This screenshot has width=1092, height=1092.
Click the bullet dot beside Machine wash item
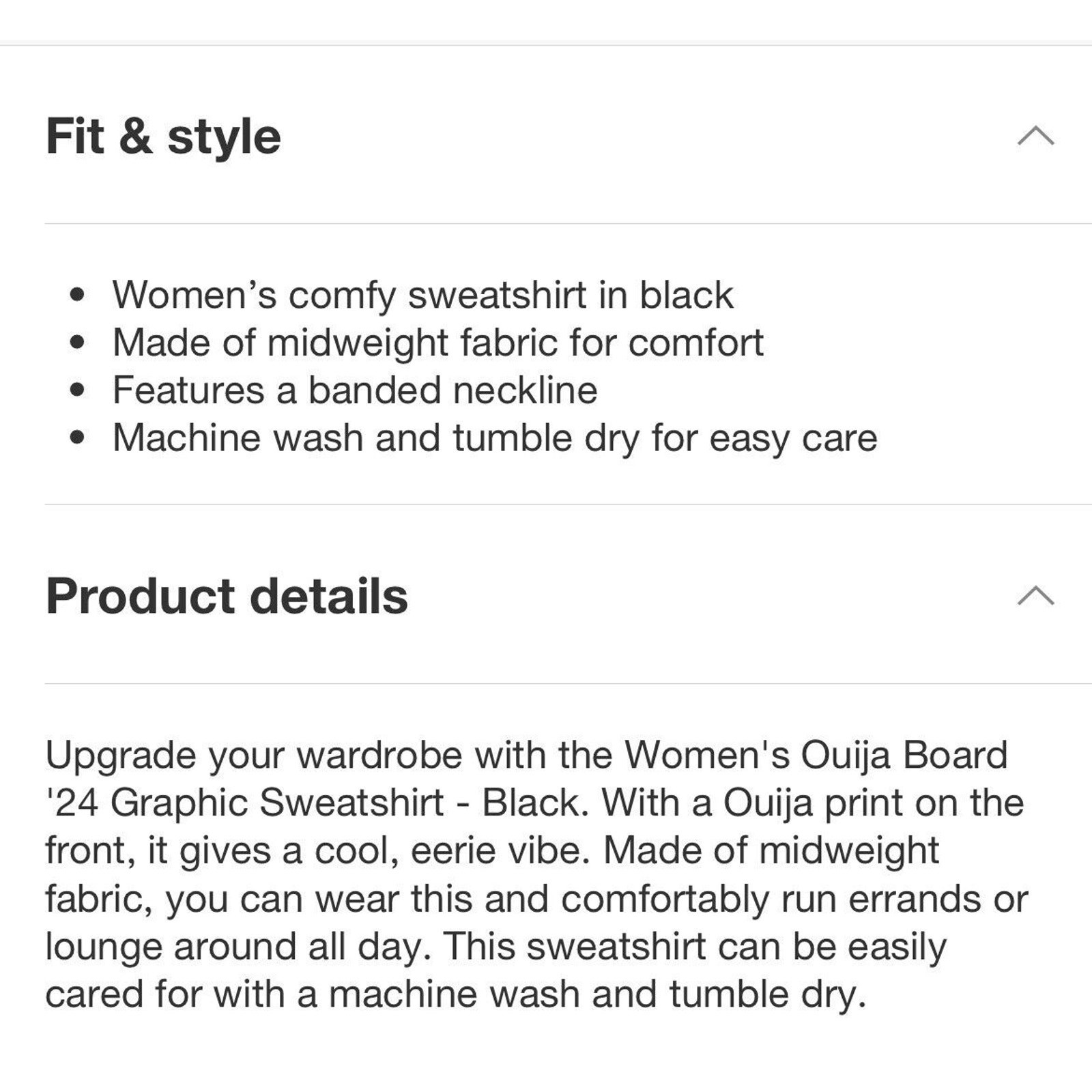click(77, 438)
